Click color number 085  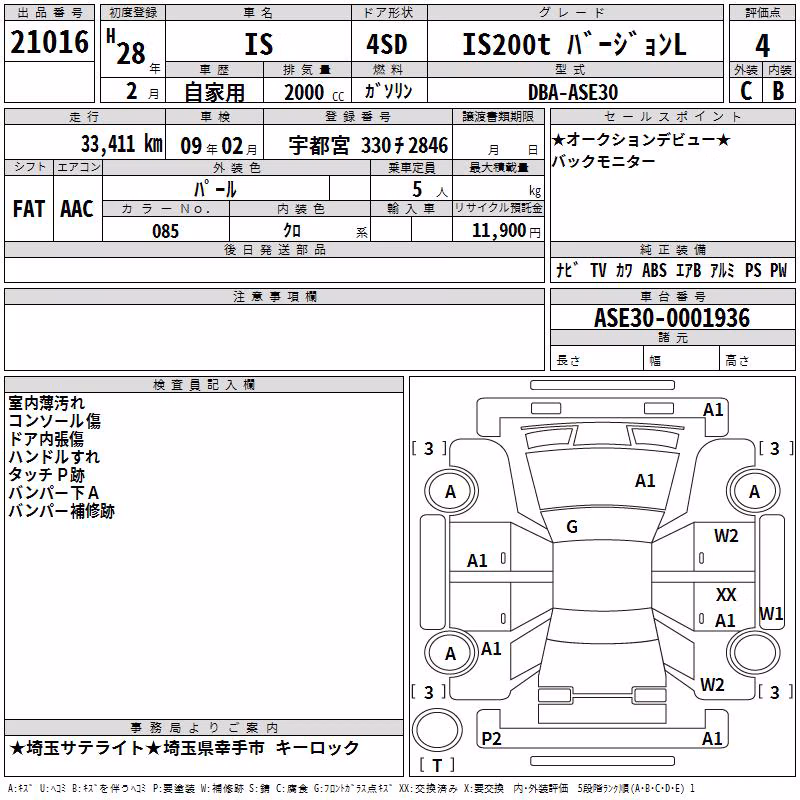pos(165,231)
